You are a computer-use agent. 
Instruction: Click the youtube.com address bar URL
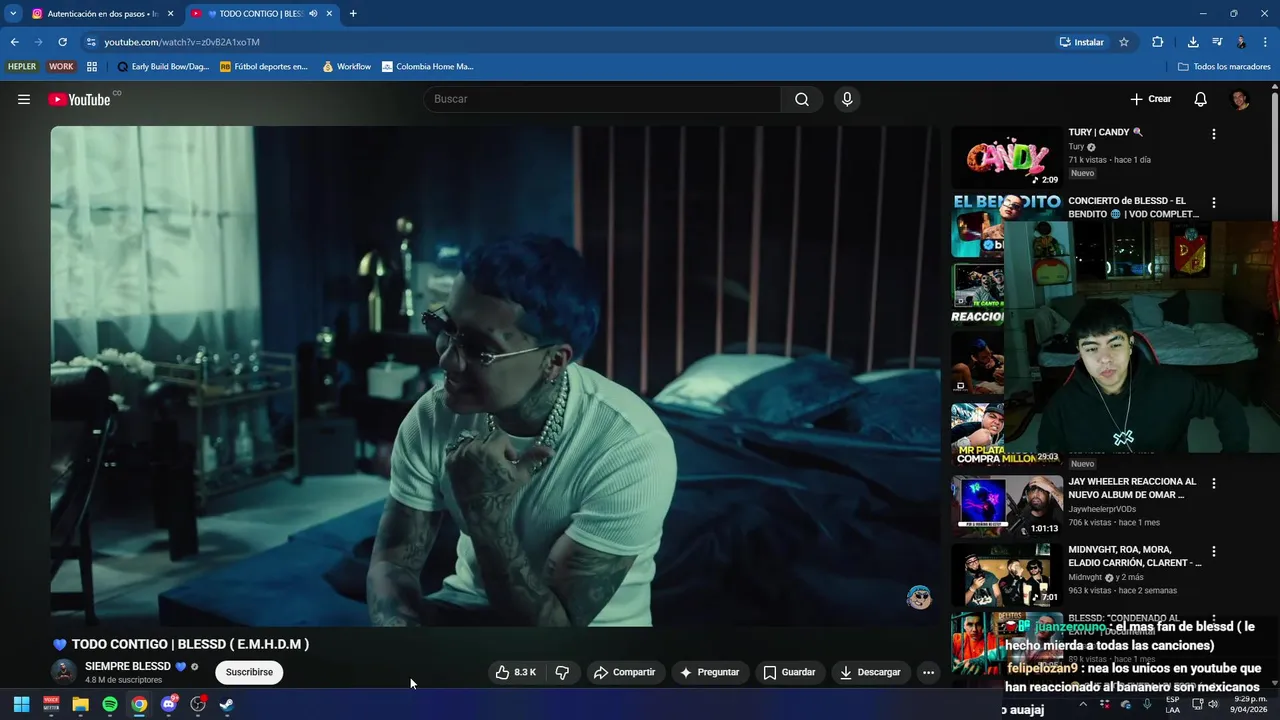click(x=182, y=42)
